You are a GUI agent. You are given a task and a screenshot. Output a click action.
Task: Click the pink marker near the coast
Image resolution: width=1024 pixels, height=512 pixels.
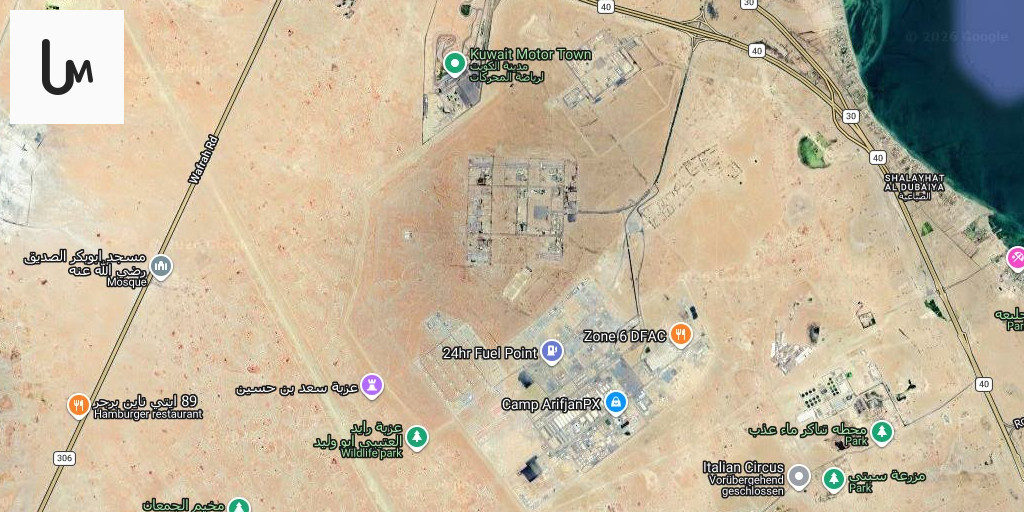[x=1016, y=258]
